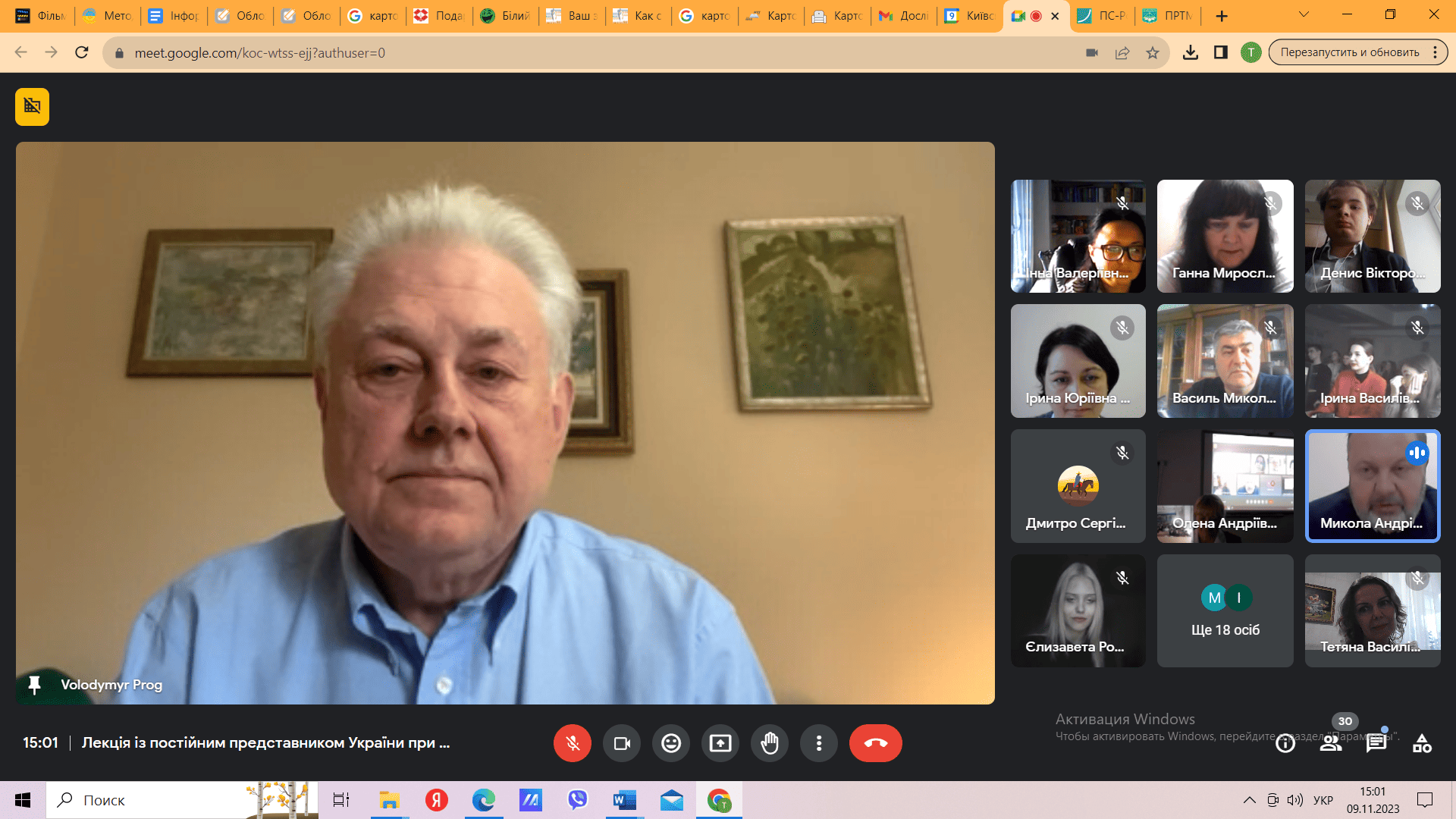The width and height of the screenshot is (1456, 819).
Task: Open the emoji reactions button
Action: tap(670, 743)
